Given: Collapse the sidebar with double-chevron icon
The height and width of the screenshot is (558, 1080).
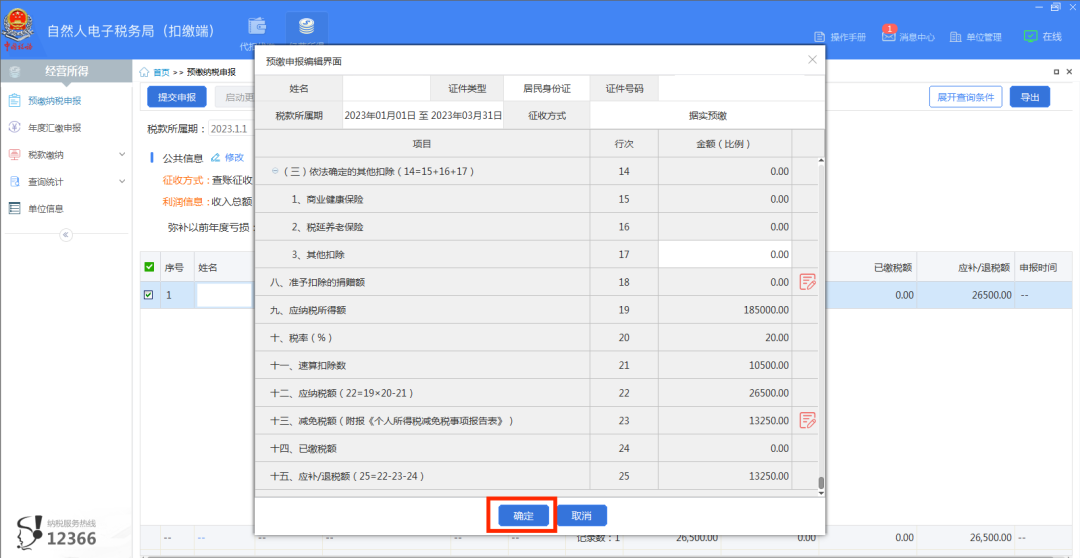Looking at the screenshot, I should pyautogui.click(x=66, y=235).
